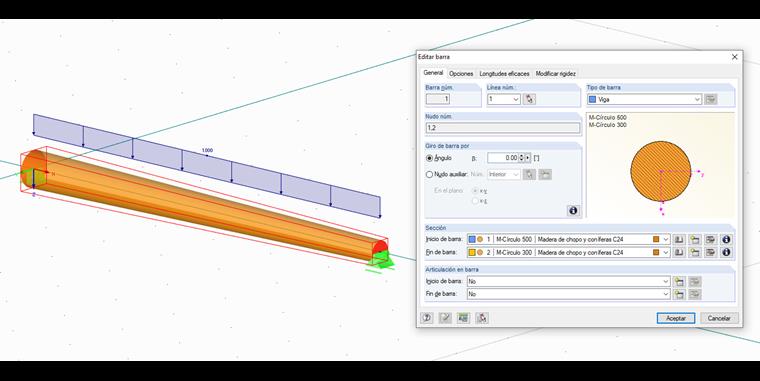Open section library for Fin de barra section
The height and width of the screenshot is (381, 760).
(679, 253)
